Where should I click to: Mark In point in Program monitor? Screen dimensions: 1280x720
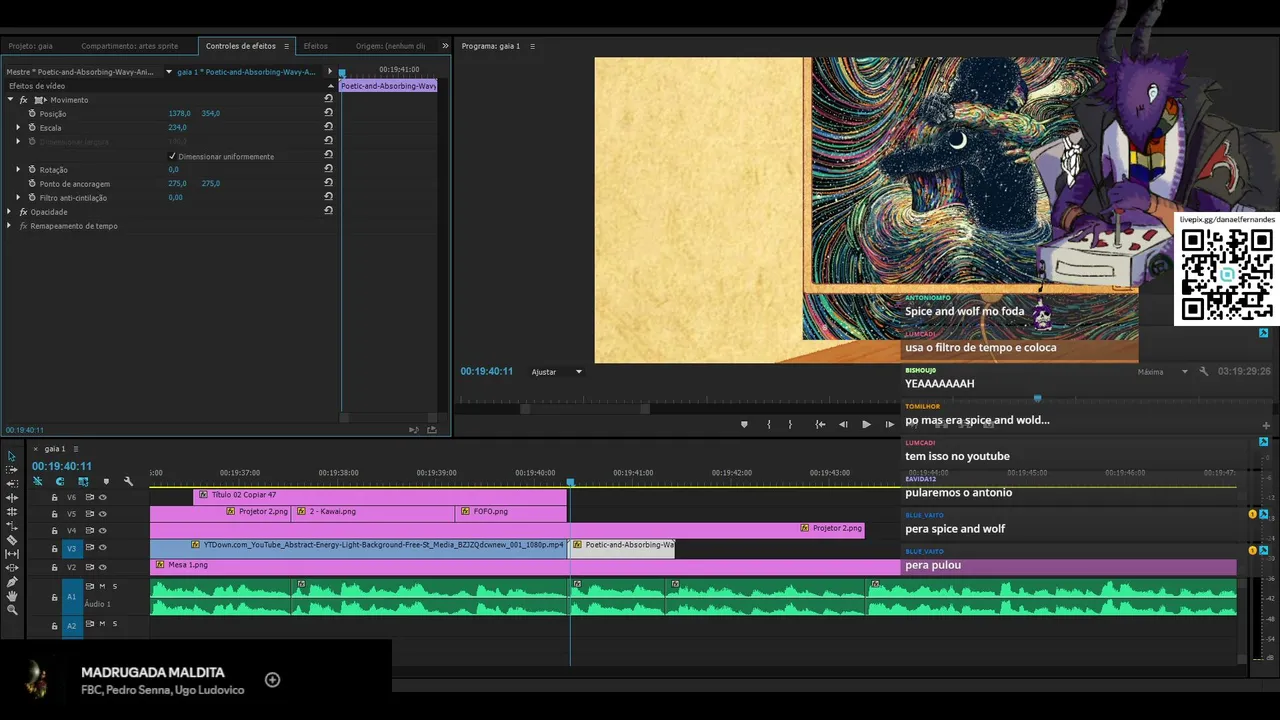click(769, 424)
